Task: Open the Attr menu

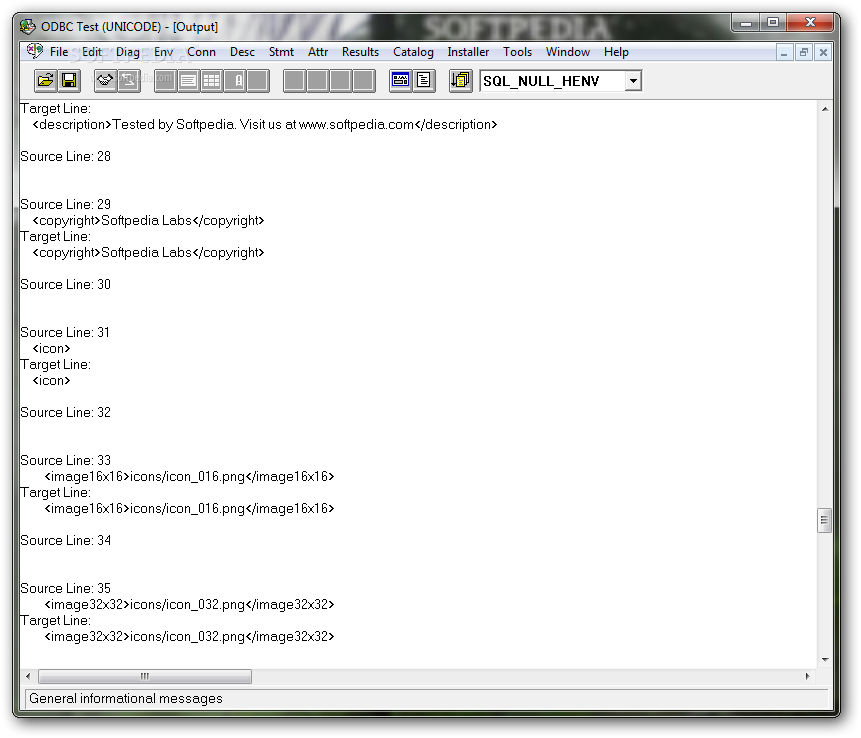Action: tap(318, 52)
